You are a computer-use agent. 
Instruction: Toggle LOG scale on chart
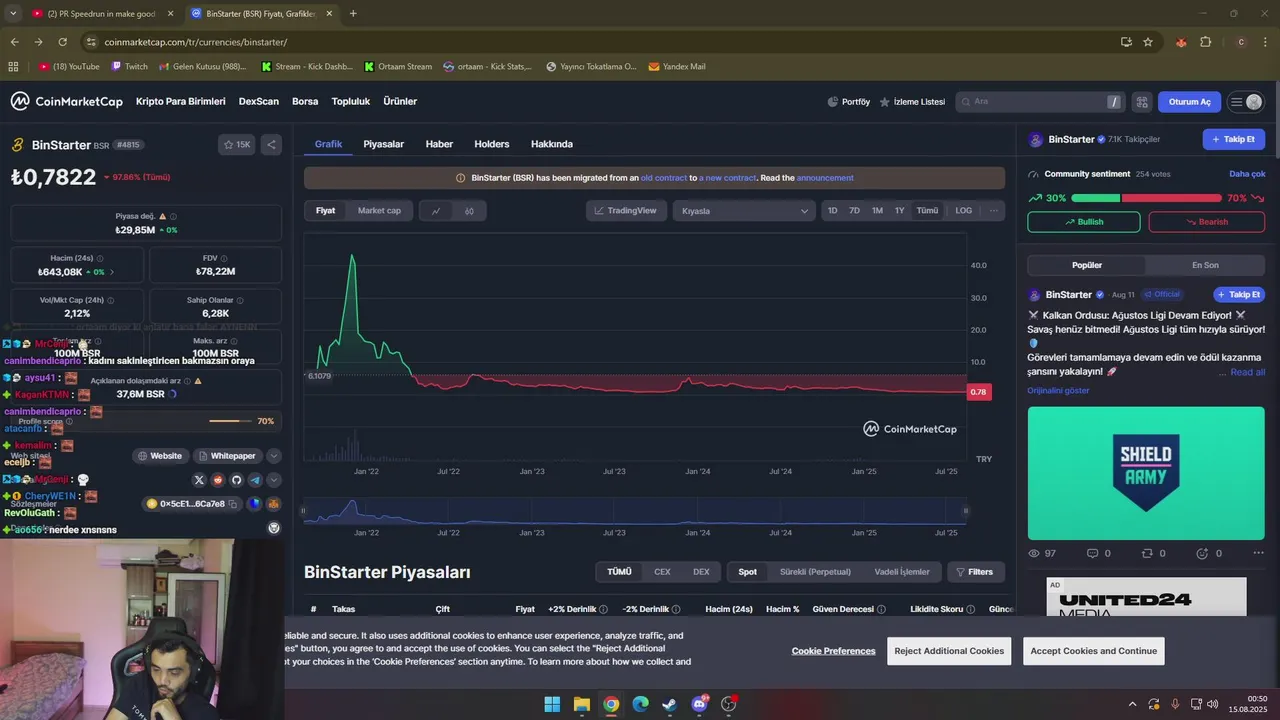pyautogui.click(x=963, y=211)
